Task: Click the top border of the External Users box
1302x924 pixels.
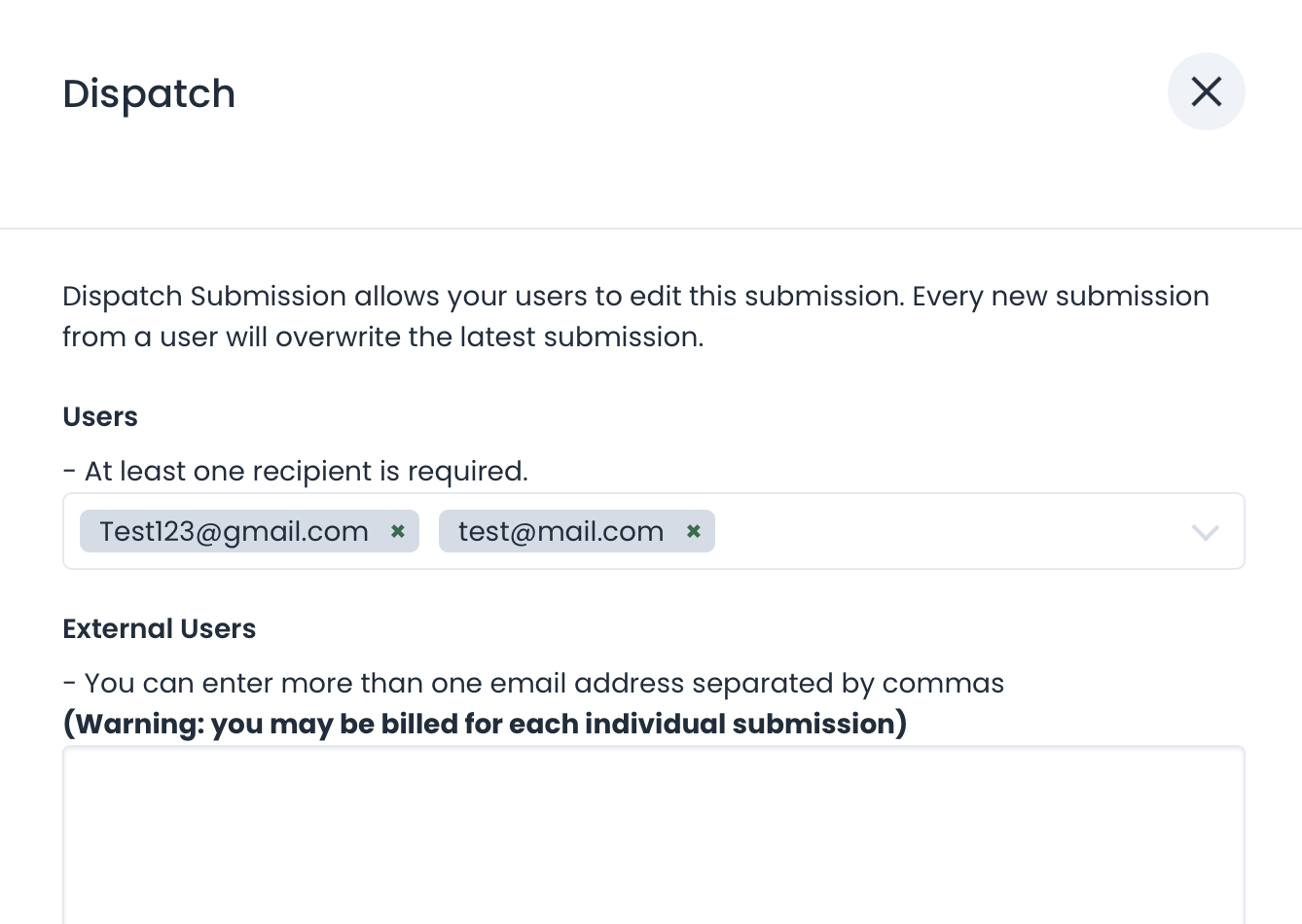Action: point(653,747)
